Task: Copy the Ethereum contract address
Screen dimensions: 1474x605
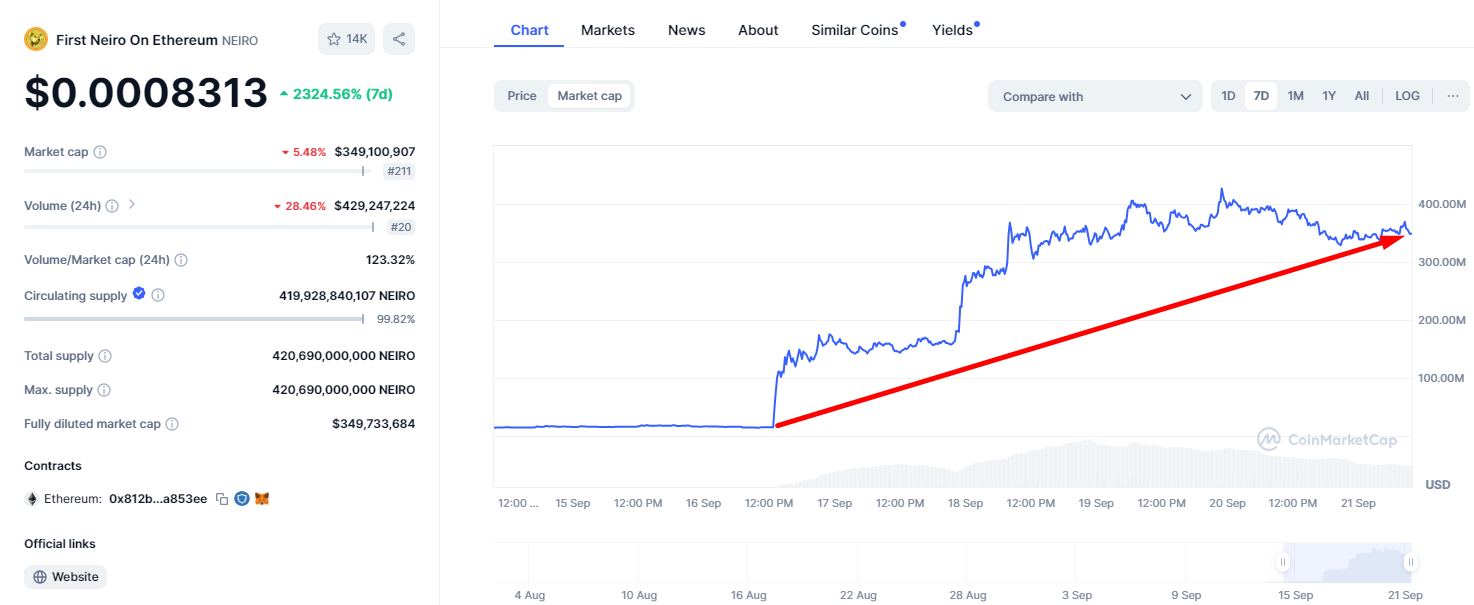Action: point(221,498)
